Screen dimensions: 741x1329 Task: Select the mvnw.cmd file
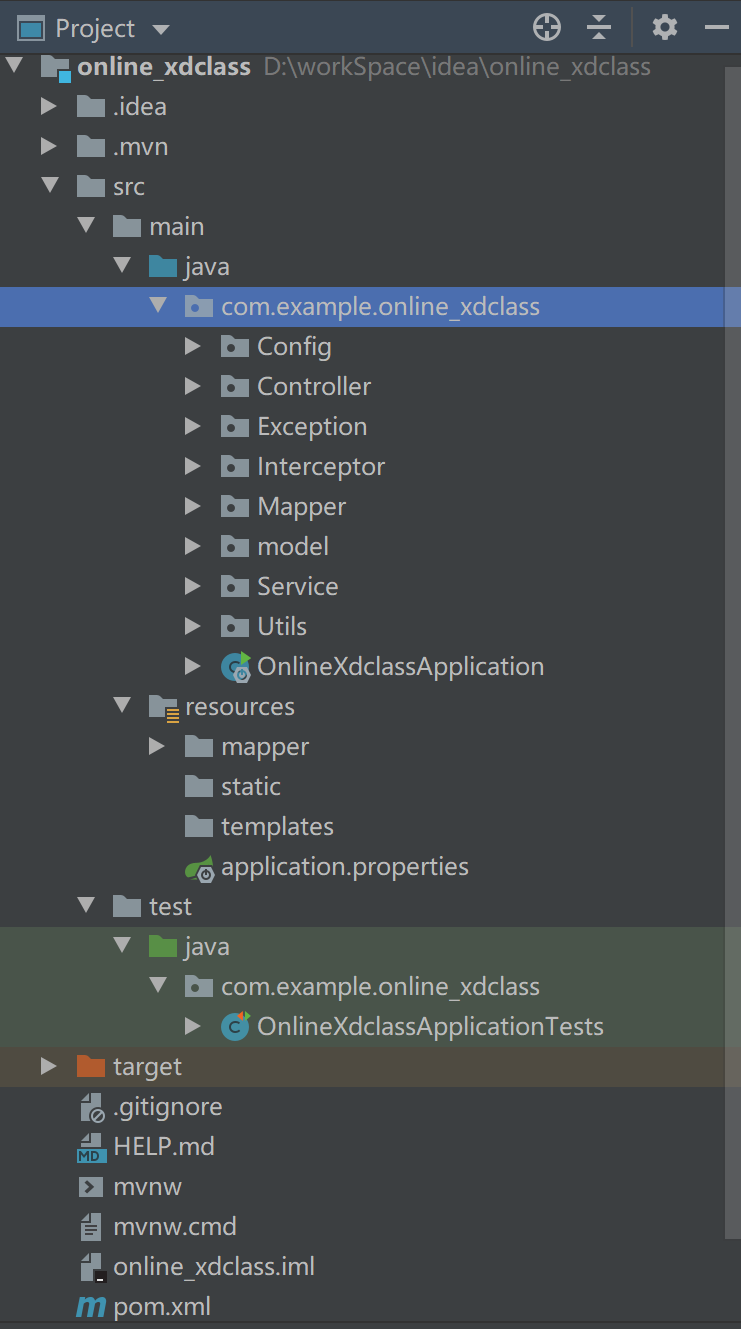click(174, 1227)
